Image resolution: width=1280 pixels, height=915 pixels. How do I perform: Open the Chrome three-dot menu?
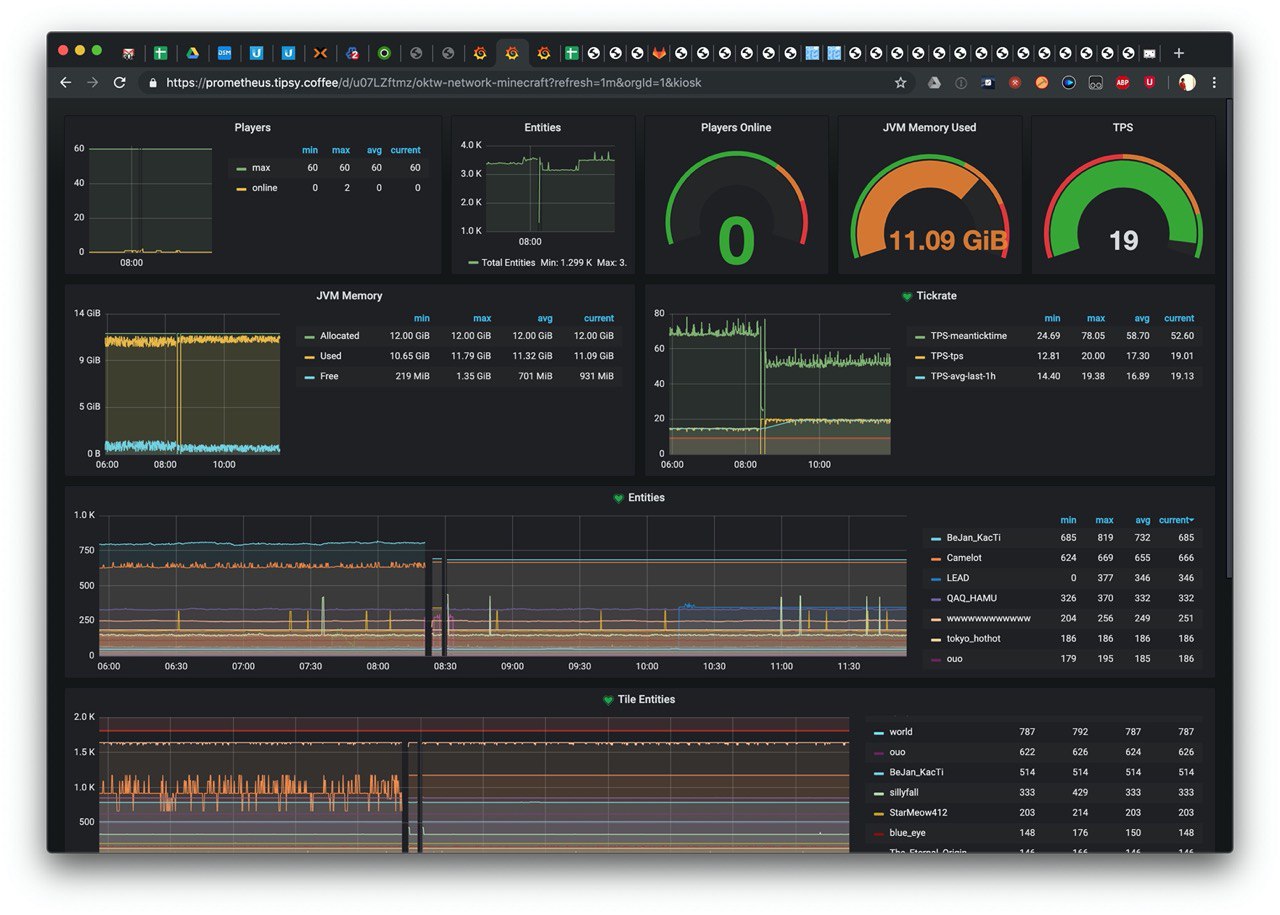tap(1214, 83)
